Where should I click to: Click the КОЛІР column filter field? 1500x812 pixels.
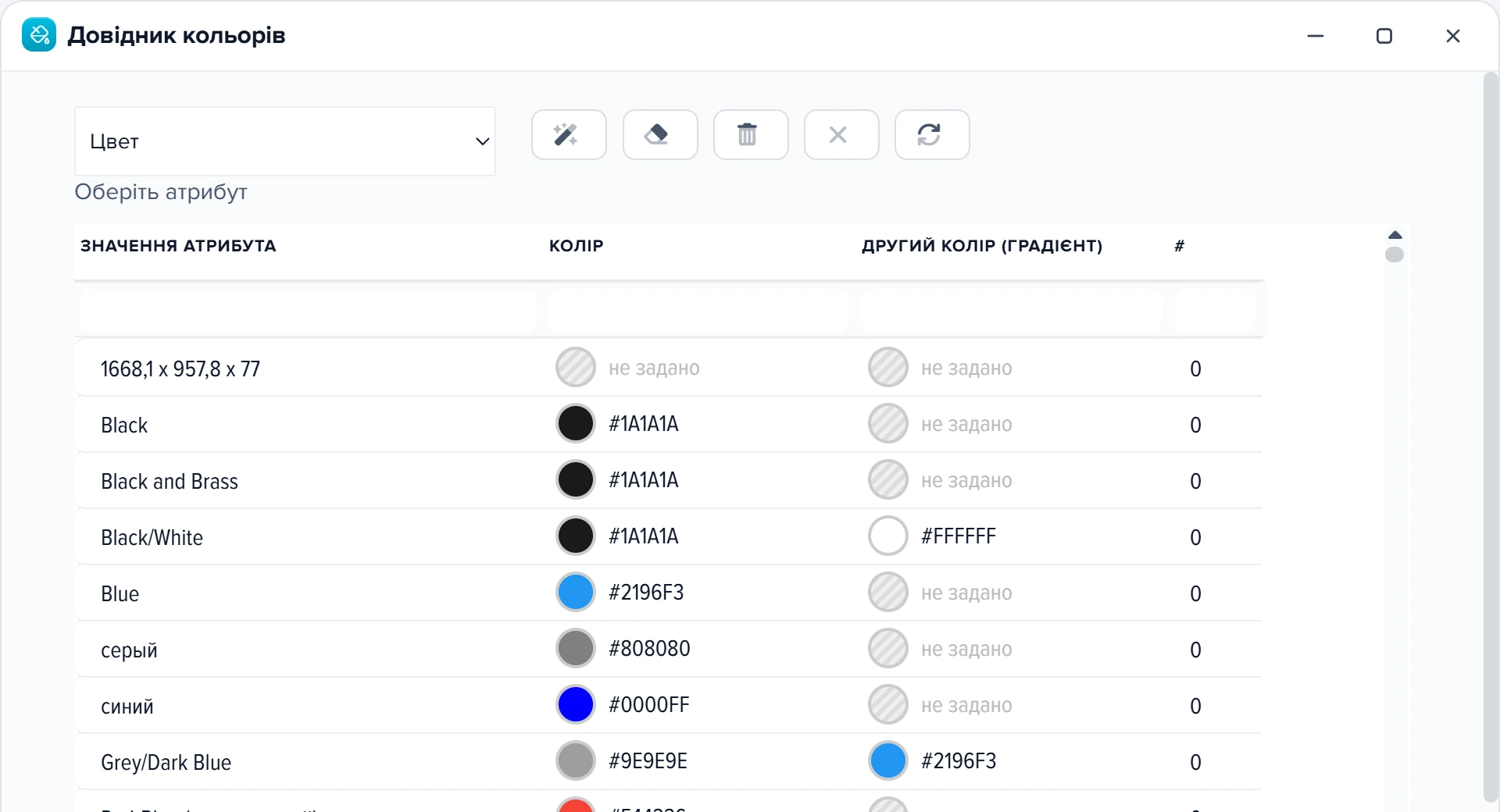coord(699,311)
